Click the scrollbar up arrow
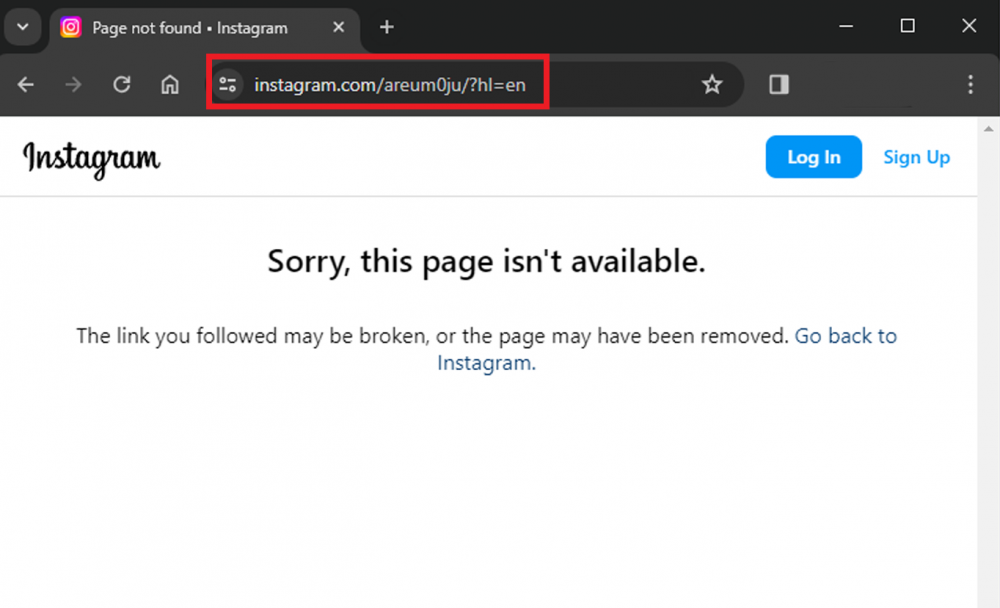 (x=989, y=129)
